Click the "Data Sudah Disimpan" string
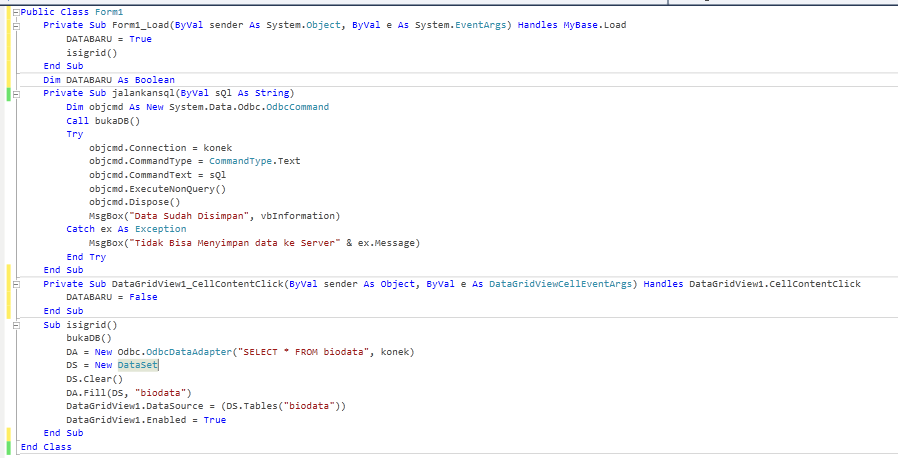 pyautogui.click(x=189, y=216)
